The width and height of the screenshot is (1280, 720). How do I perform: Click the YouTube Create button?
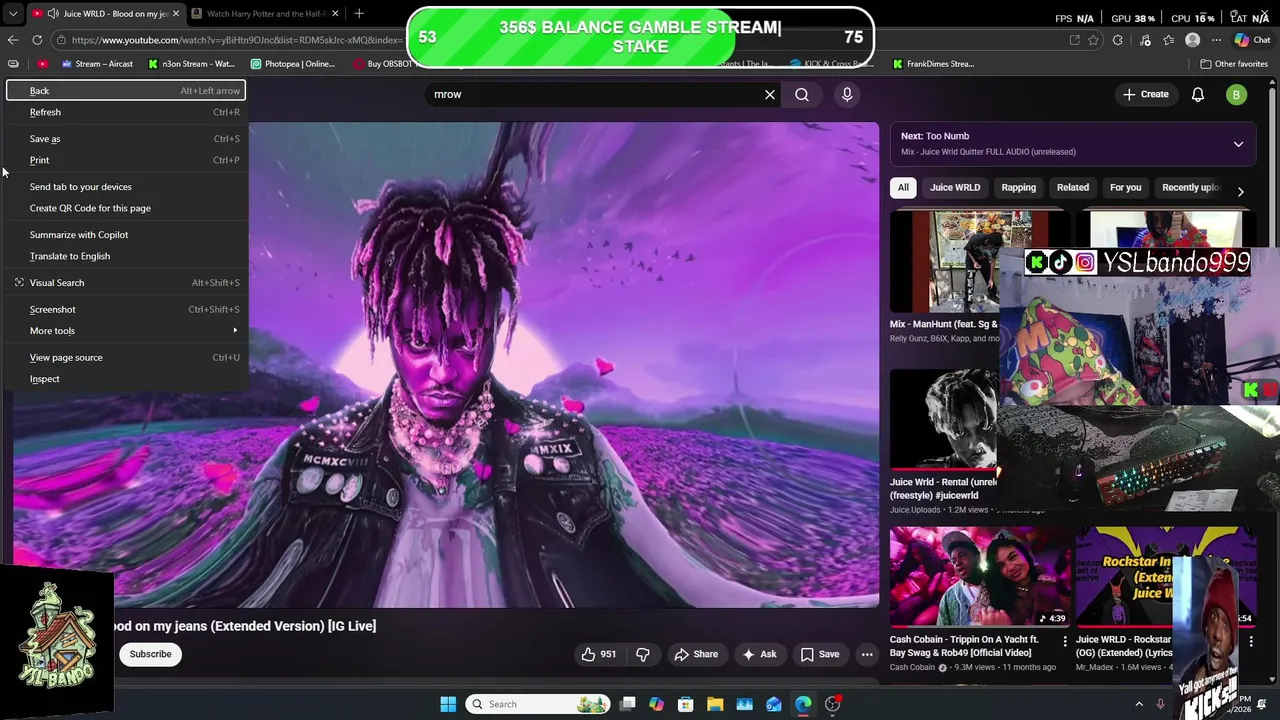click(x=1145, y=94)
